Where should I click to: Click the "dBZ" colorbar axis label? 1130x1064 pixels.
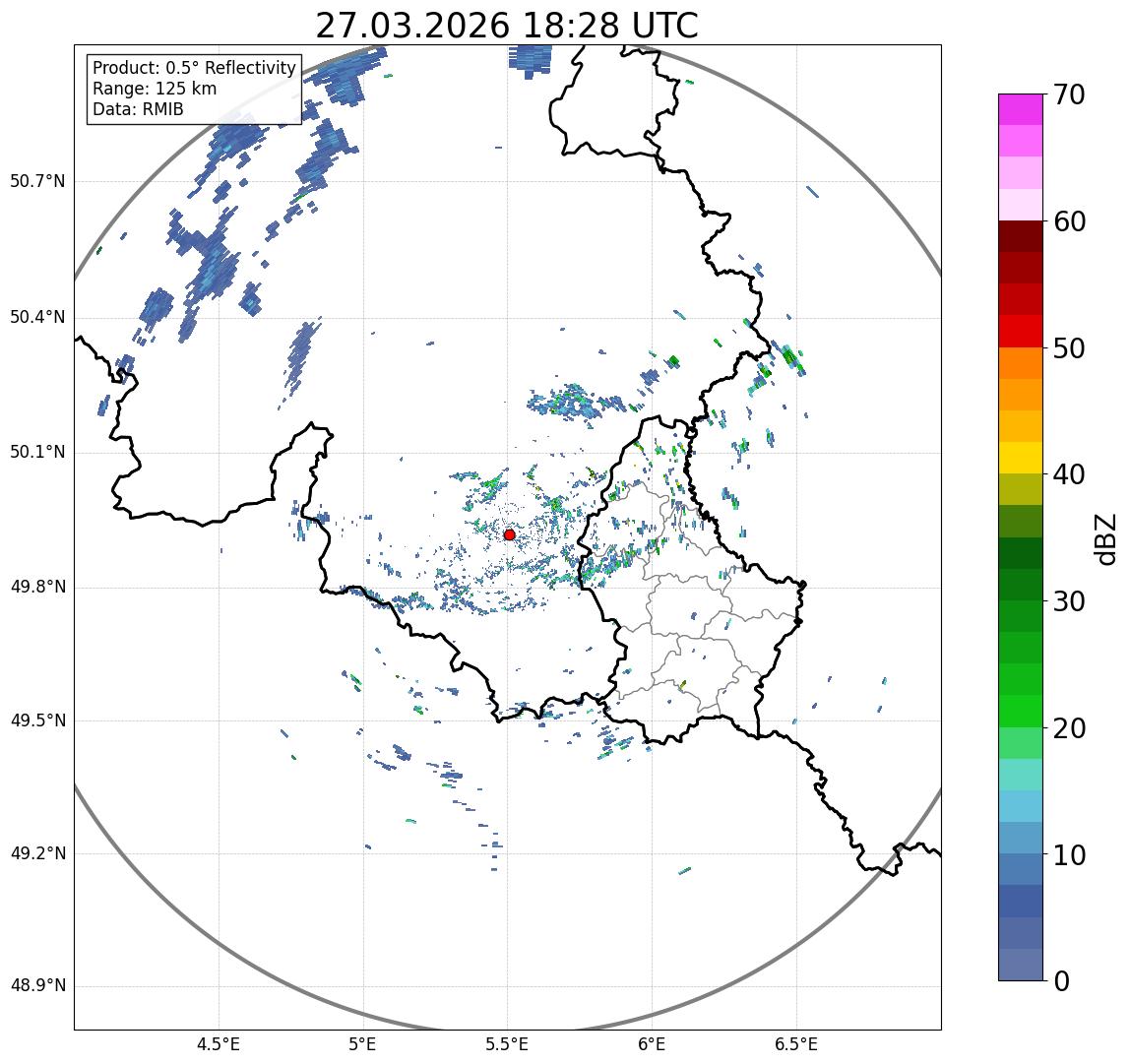(x=1104, y=538)
